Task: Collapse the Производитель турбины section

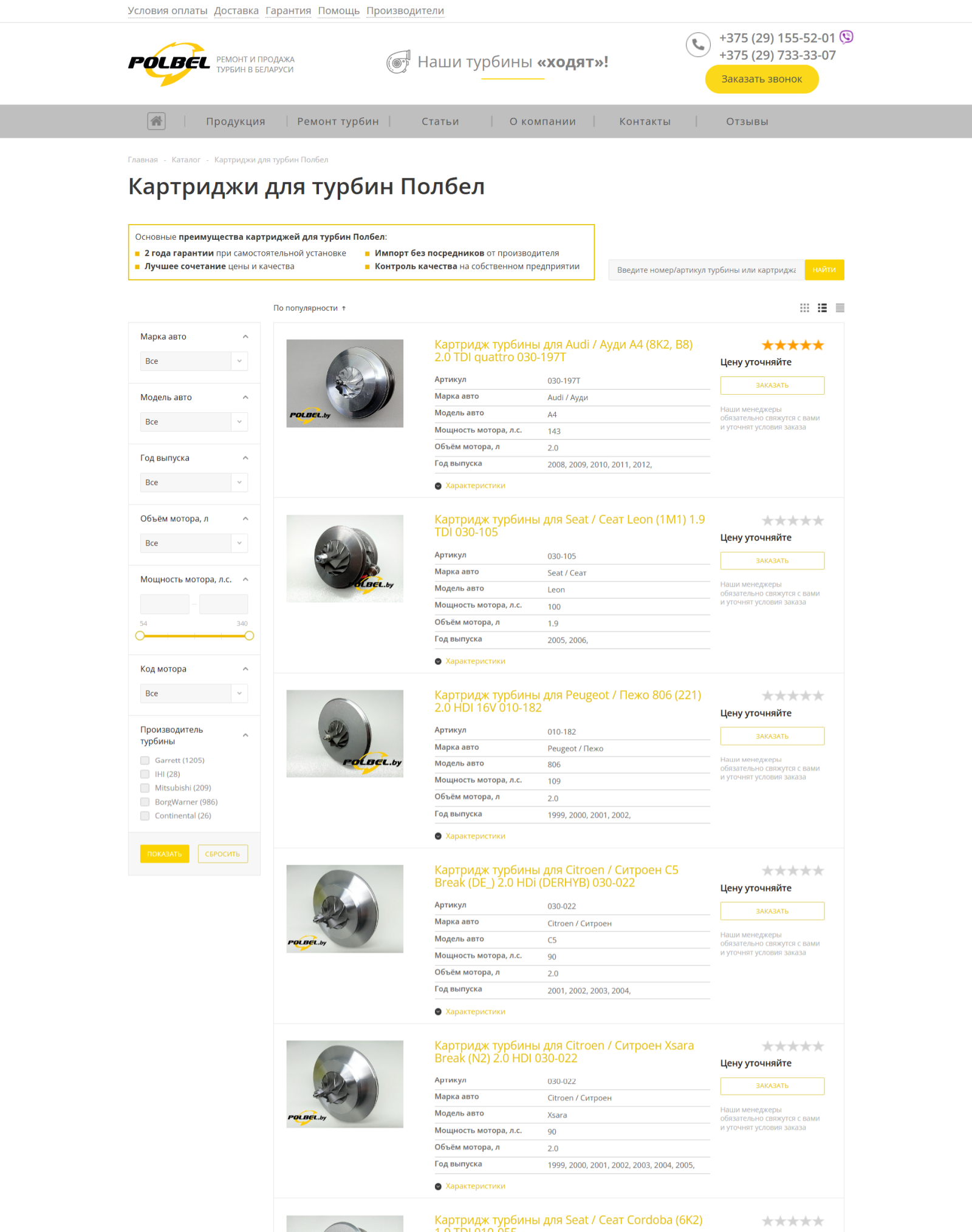Action: tap(245, 735)
